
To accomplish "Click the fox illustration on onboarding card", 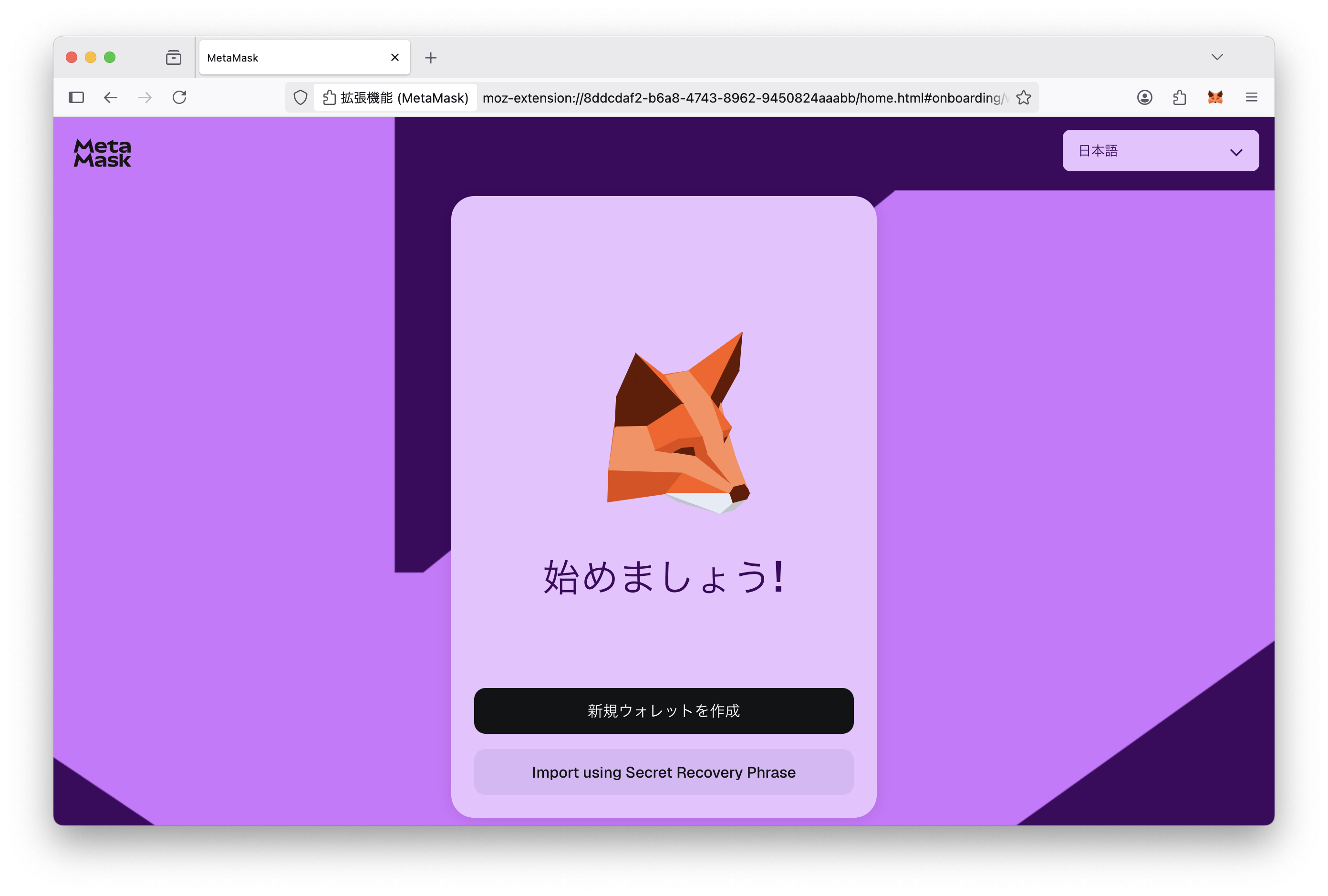I will 678,423.
